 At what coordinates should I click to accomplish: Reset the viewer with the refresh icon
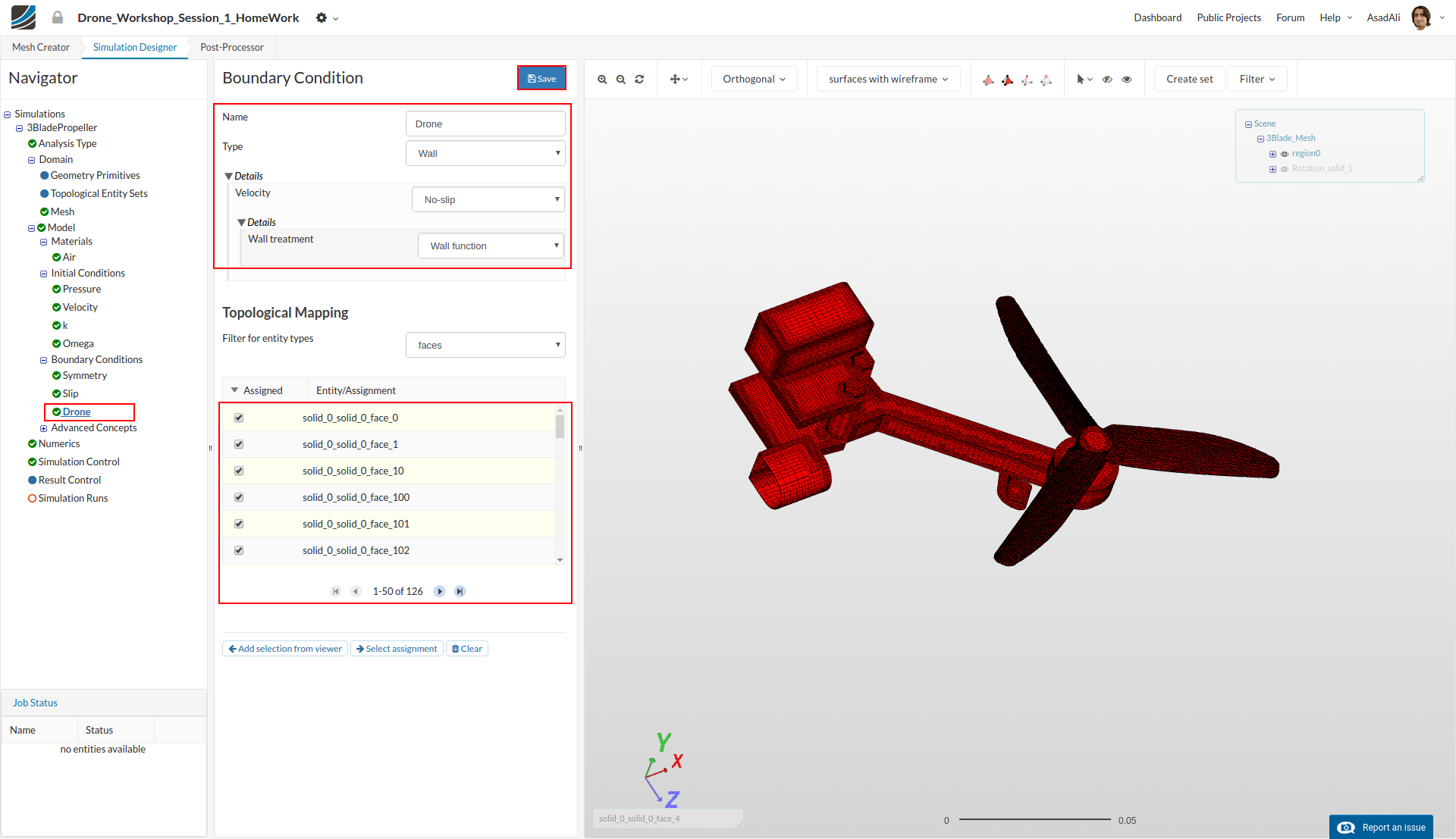coord(639,79)
